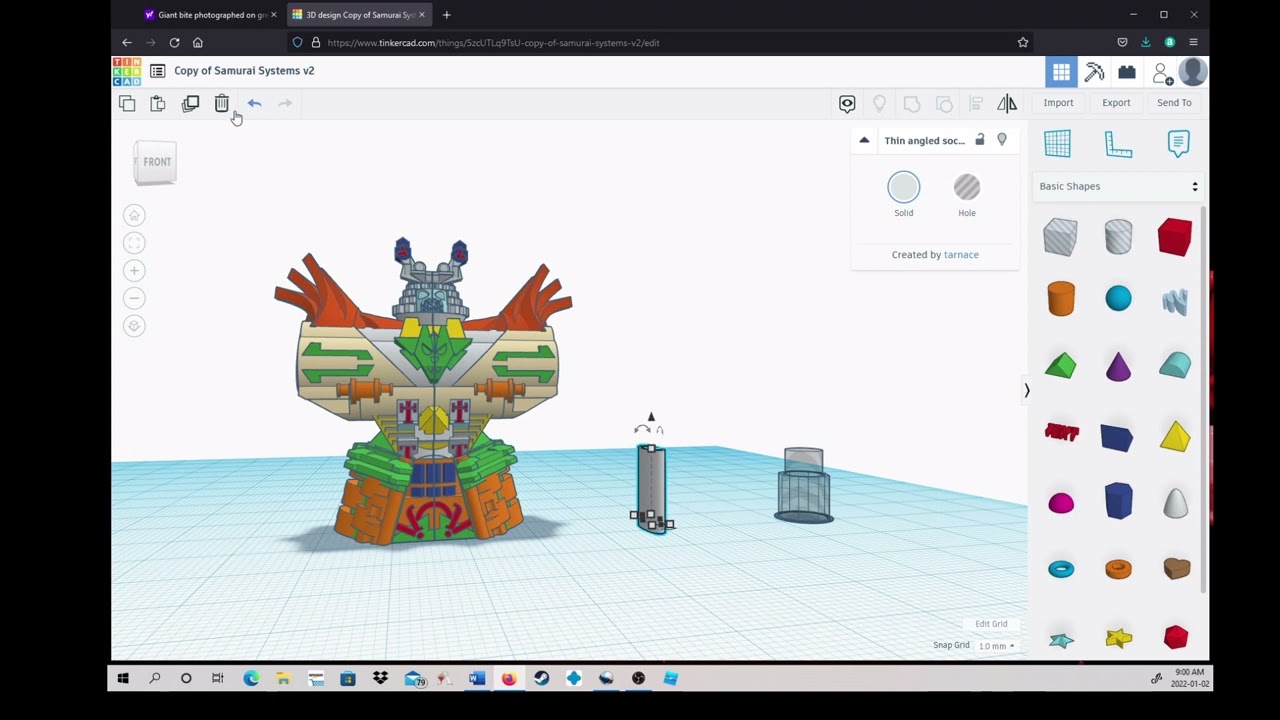Pick the striped Box hole shape
The image size is (1280, 720).
point(1060,237)
